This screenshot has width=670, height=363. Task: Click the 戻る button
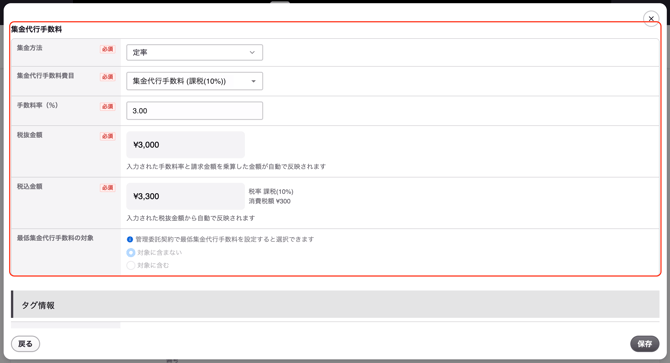25,344
